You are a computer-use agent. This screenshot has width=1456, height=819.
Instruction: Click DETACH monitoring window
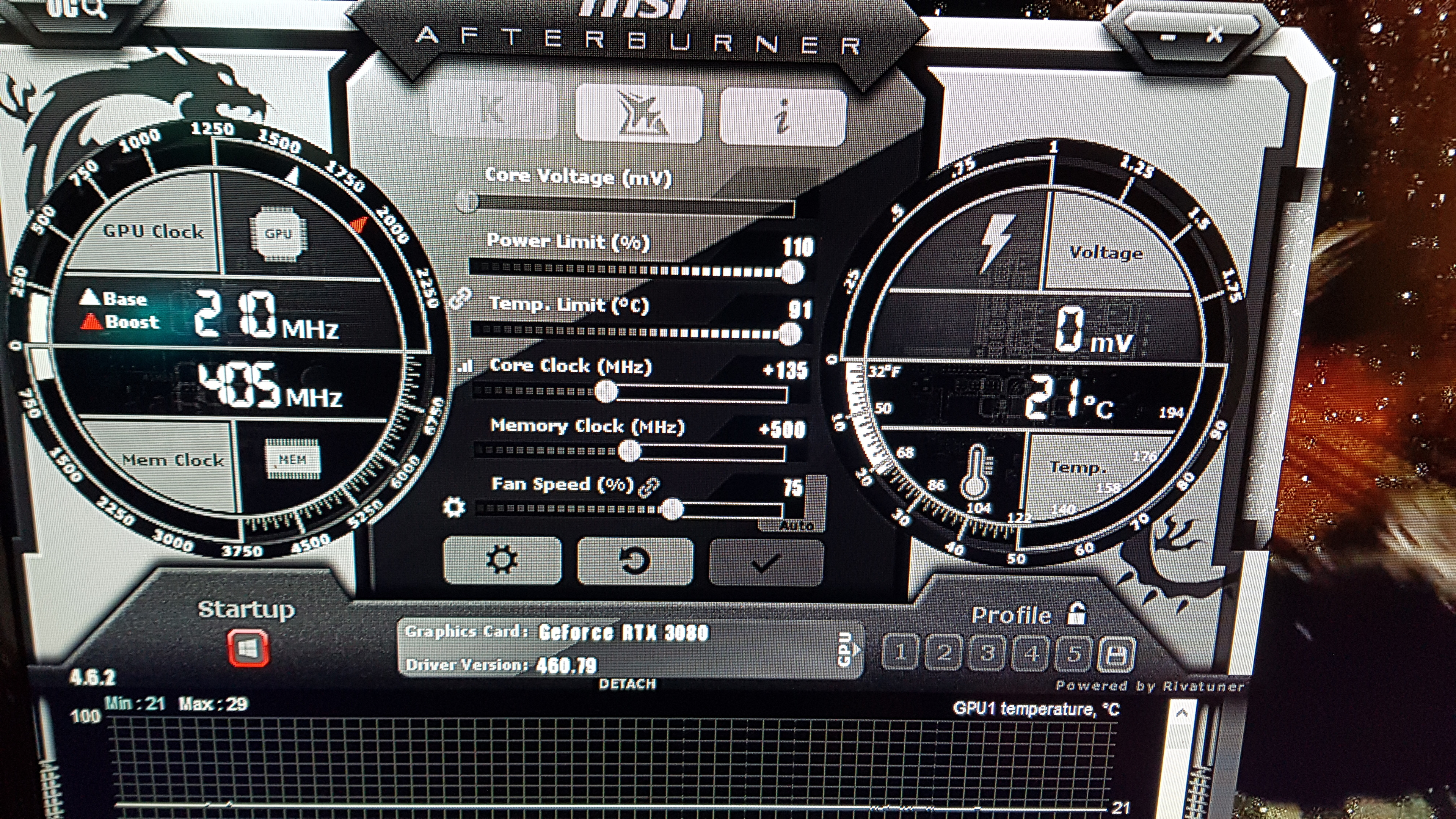tap(628, 684)
